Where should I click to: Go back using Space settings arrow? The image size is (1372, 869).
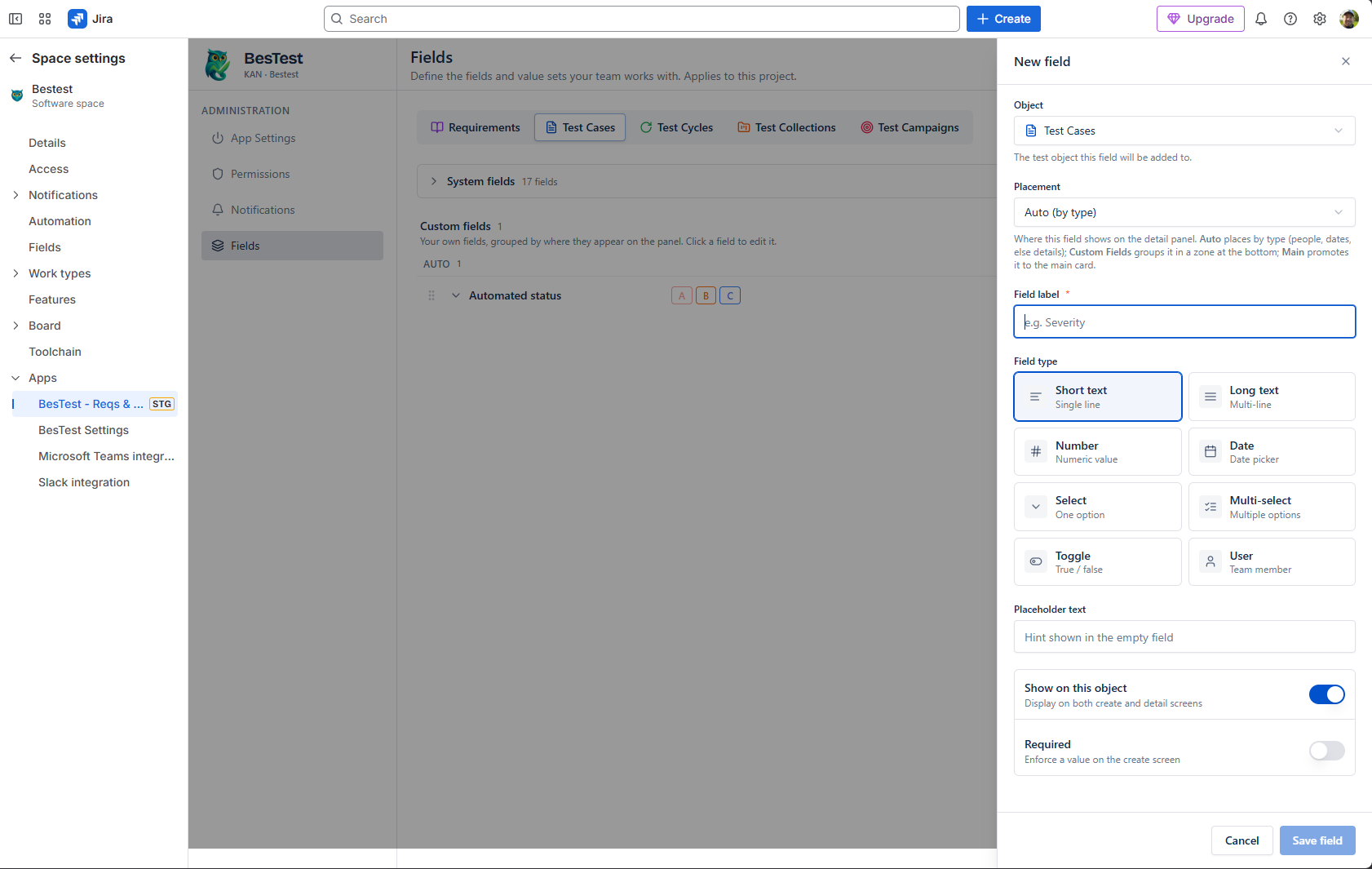pos(15,58)
